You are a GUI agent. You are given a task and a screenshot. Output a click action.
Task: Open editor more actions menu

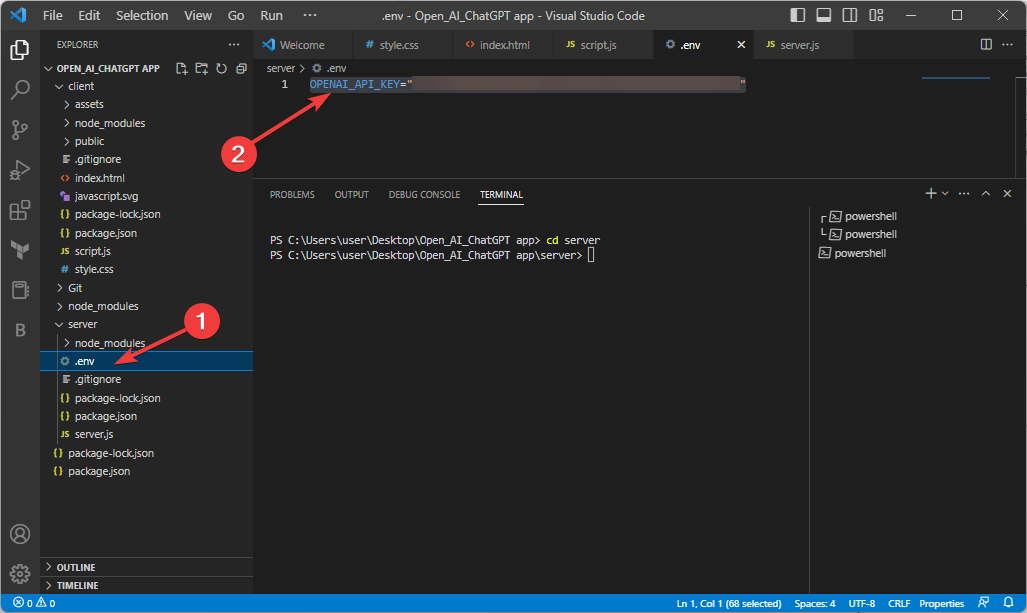click(1007, 45)
